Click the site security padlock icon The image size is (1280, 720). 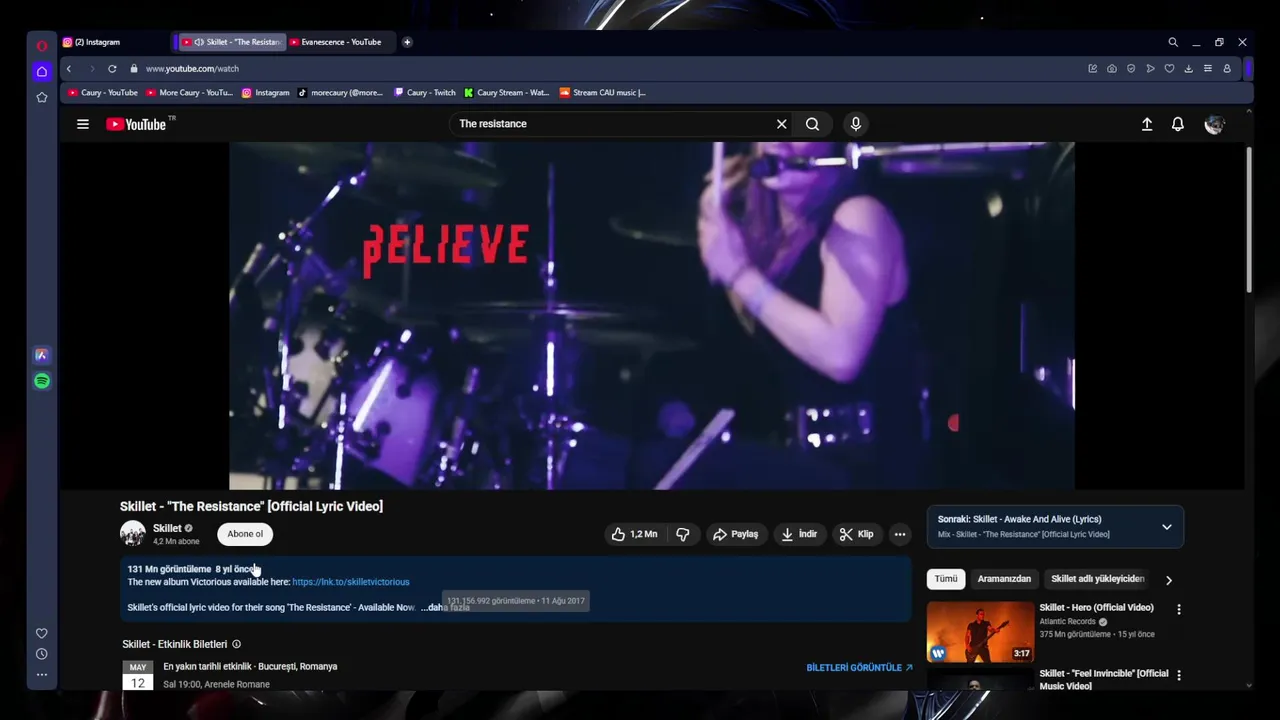click(x=133, y=69)
